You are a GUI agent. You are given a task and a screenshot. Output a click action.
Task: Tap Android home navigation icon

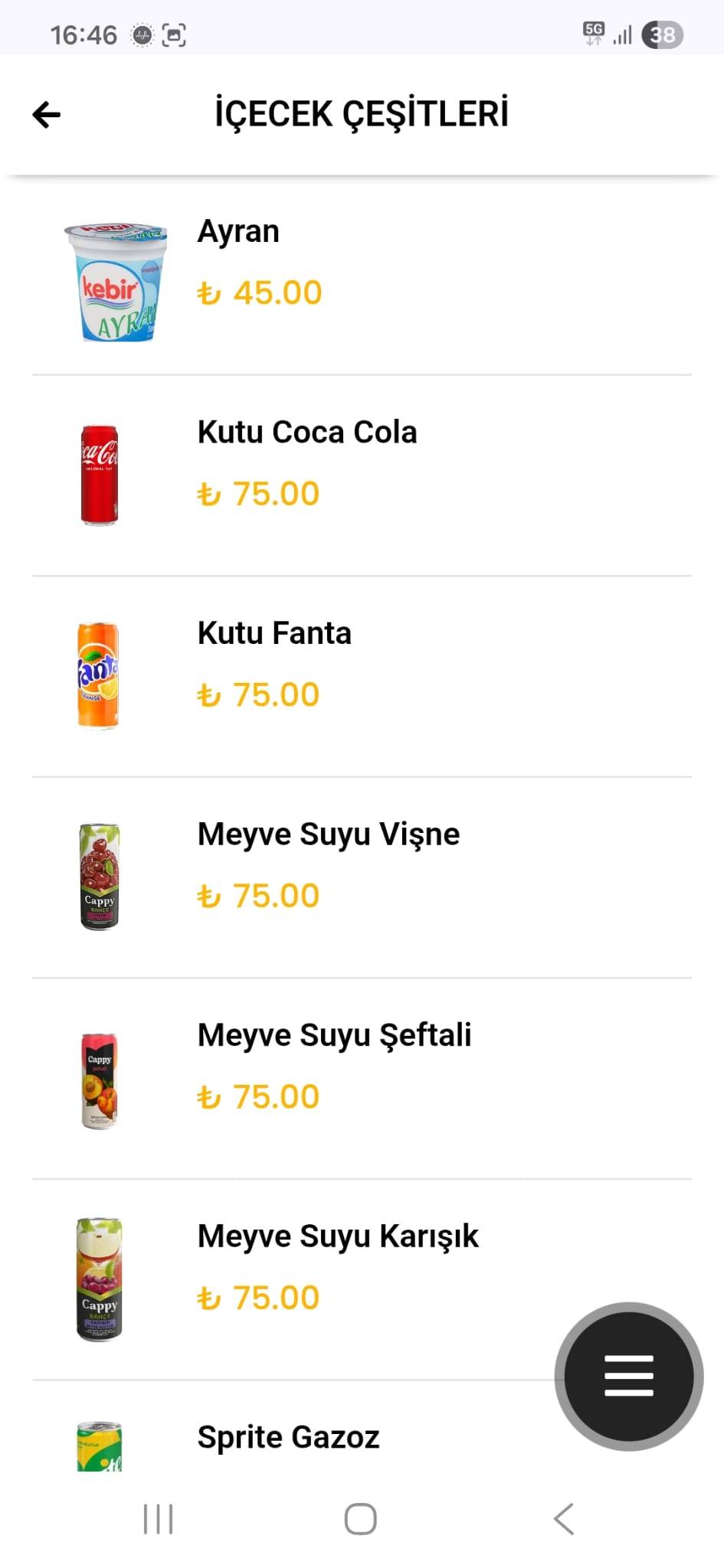(x=361, y=1519)
